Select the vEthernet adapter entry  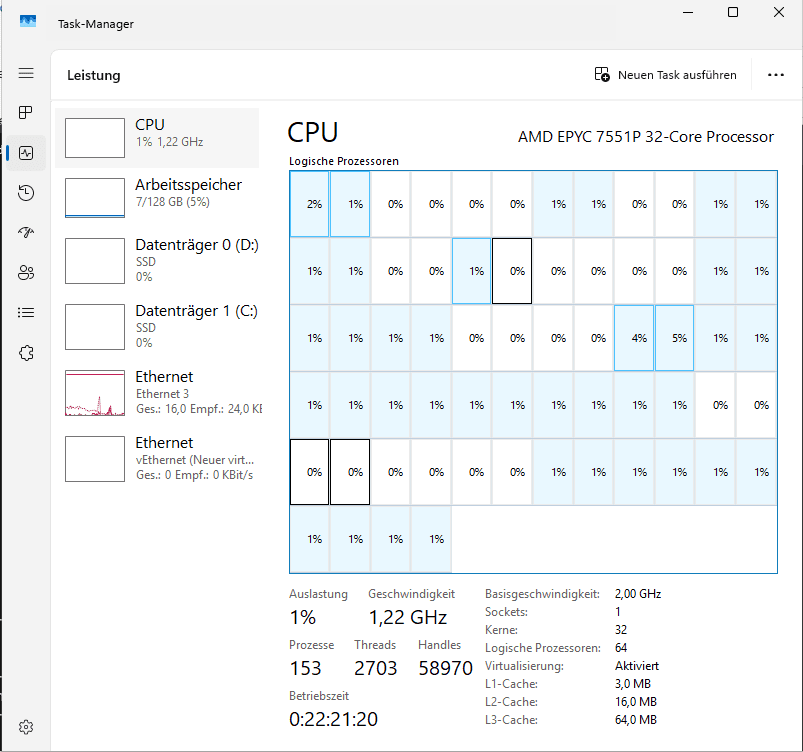point(157,459)
